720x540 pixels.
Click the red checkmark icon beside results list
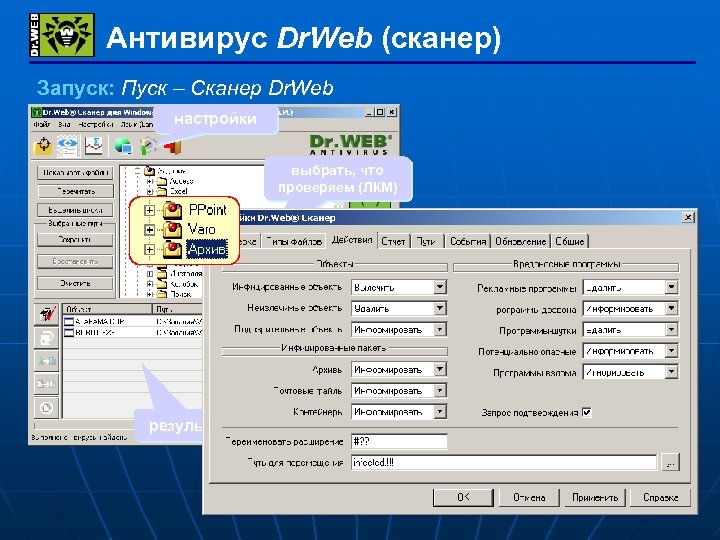click(46, 314)
